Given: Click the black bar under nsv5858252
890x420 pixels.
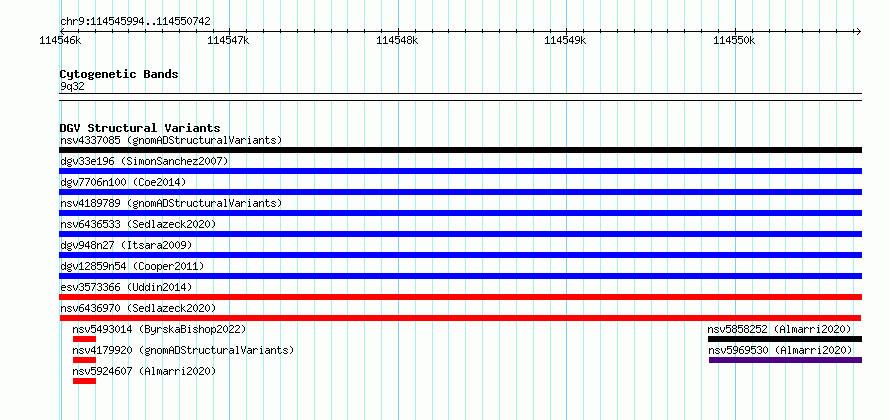Looking at the screenshot, I should pyautogui.click(x=784, y=339).
